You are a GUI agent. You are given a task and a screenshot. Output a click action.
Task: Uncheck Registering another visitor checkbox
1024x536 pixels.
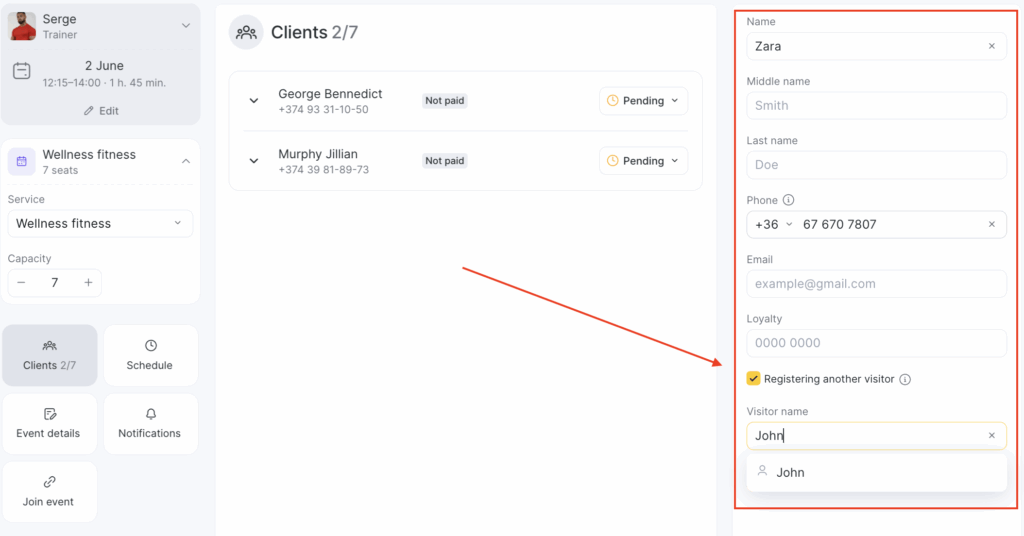click(x=754, y=379)
